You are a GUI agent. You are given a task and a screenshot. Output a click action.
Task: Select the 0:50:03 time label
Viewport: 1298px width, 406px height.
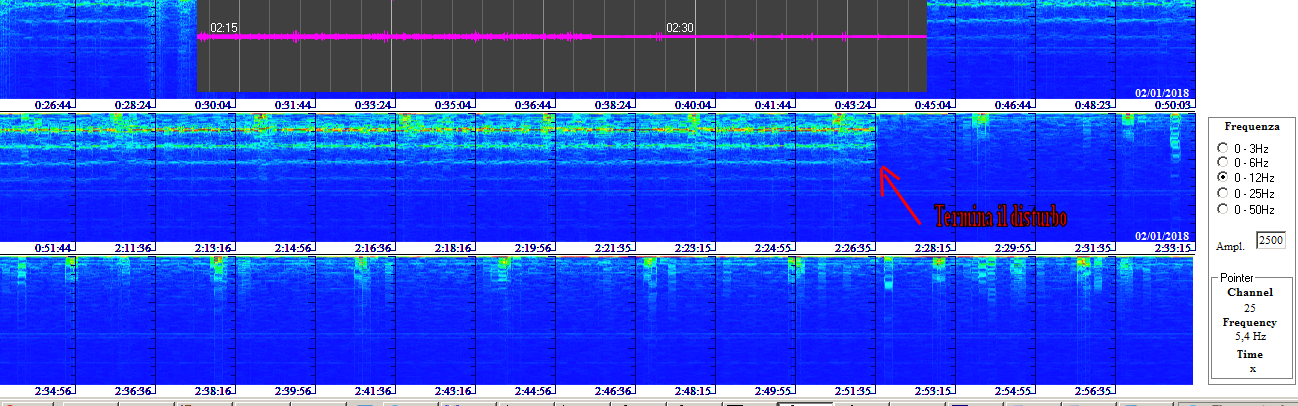click(1173, 104)
